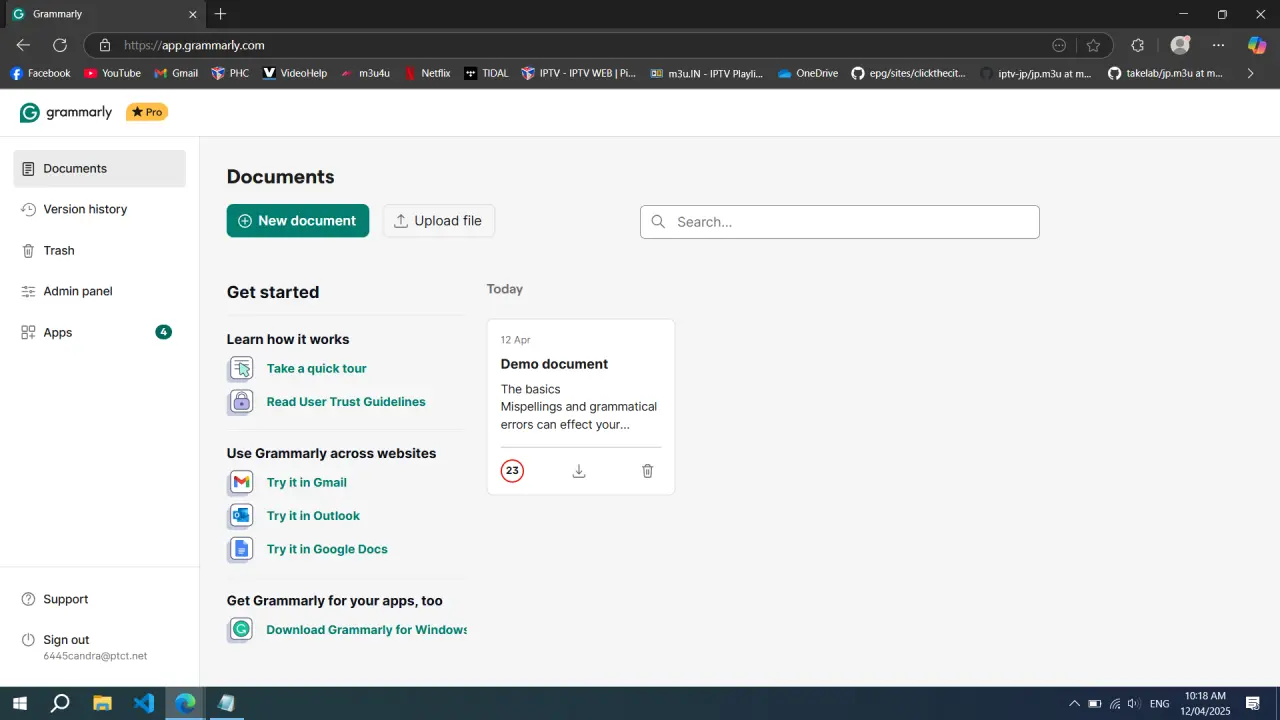The image size is (1280, 720).
Task: Click the ENG language indicator
Action: pos(1160,704)
